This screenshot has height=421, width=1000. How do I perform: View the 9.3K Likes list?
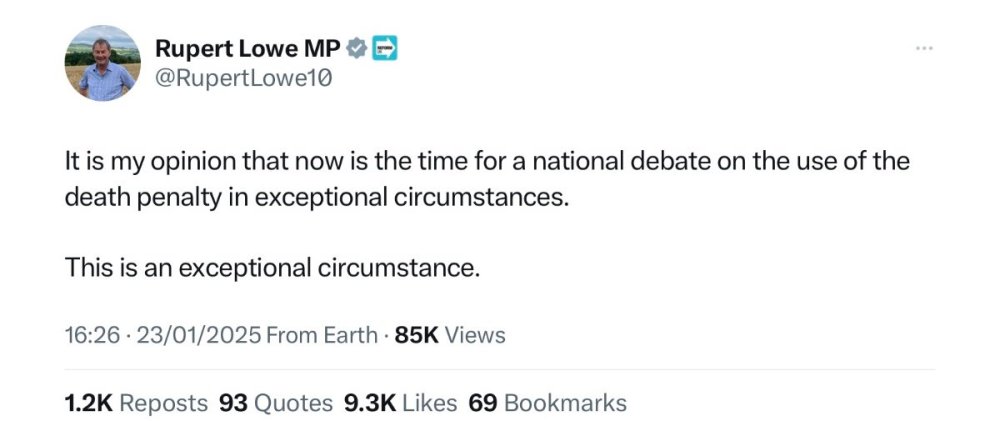click(x=400, y=403)
